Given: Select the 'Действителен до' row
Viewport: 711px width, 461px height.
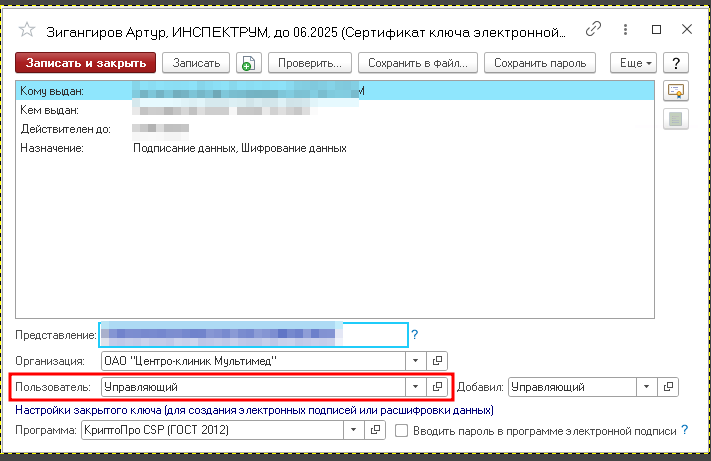Looking at the screenshot, I should click(335, 129).
